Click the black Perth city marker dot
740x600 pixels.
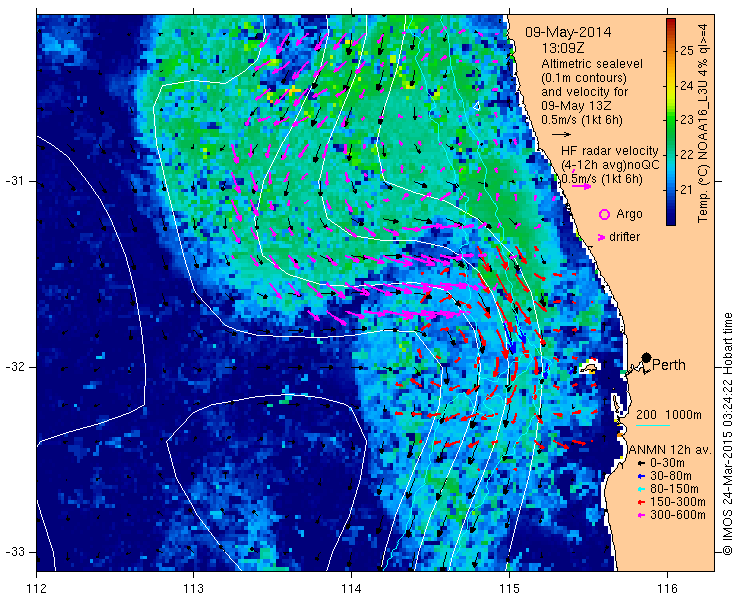click(647, 357)
